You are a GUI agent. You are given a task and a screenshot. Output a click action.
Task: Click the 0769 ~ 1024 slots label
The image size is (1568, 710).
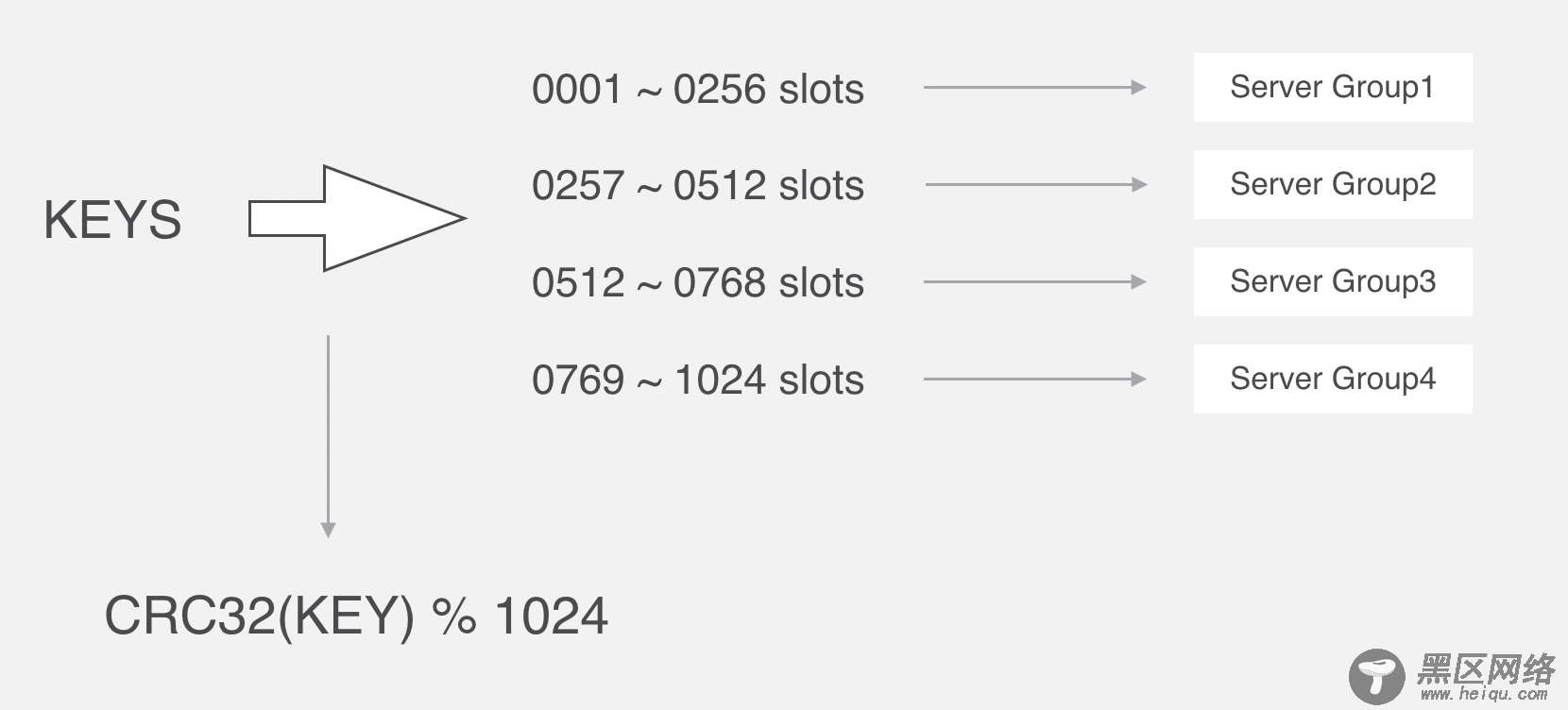[697, 380]
